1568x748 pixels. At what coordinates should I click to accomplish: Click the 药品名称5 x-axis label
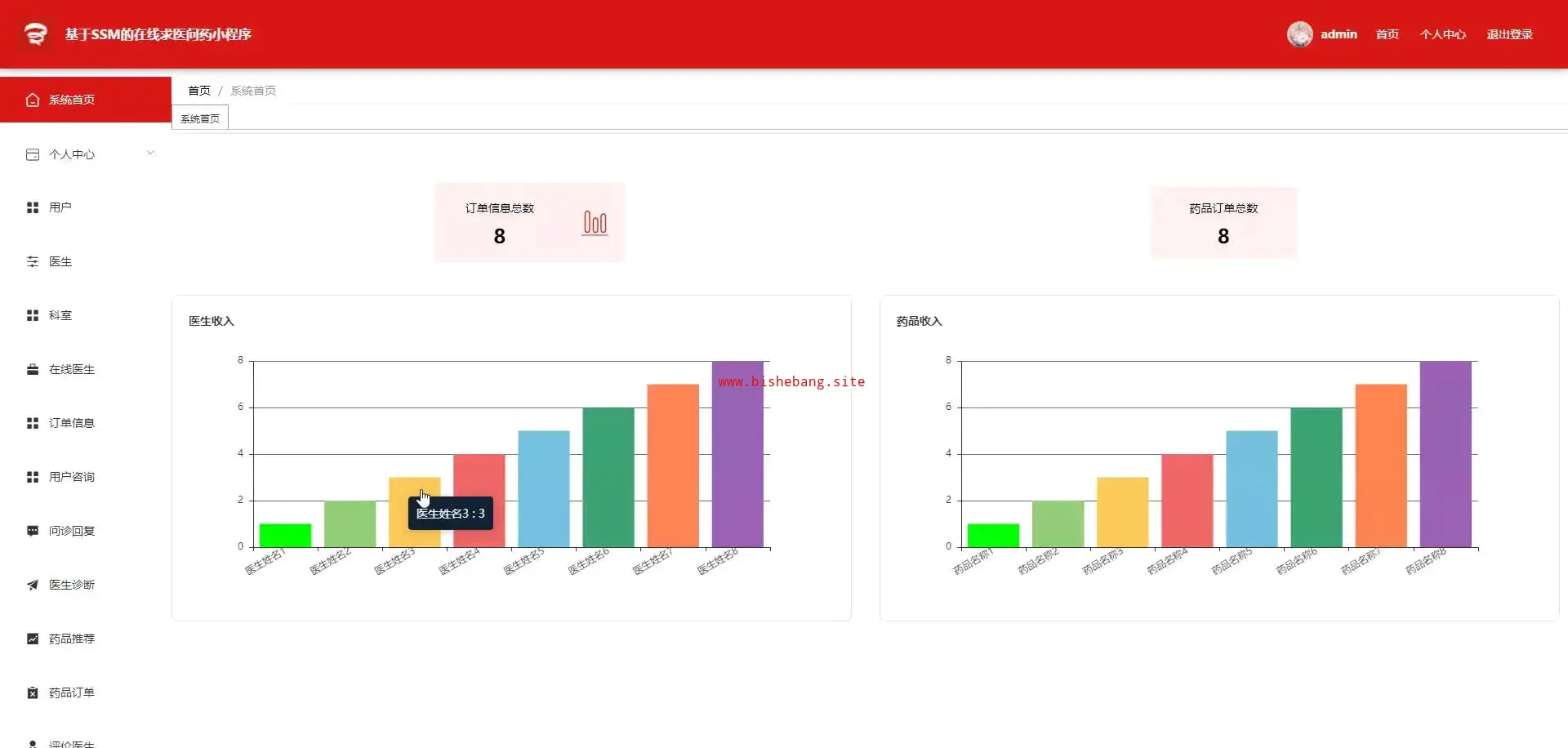(x=1232, y=562)
